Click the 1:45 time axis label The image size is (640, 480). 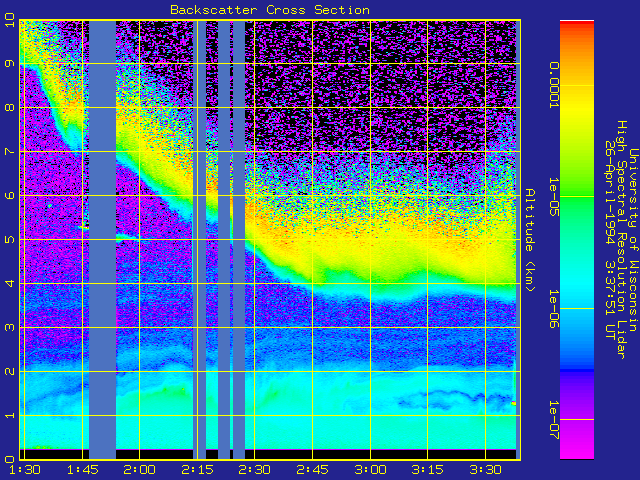click(x=82, y=470)
